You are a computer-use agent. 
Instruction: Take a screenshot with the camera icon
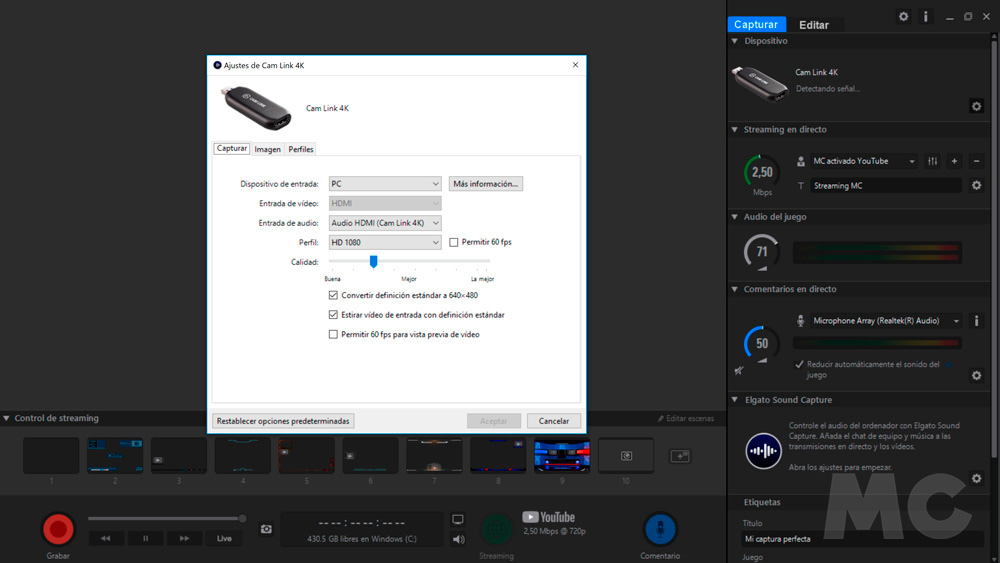pos(266,529)
